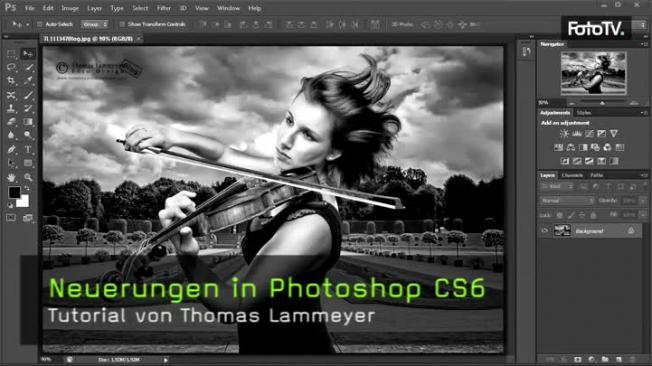Add a Vibrance adjustment
652x366 pixels.
tap(614, 134)
